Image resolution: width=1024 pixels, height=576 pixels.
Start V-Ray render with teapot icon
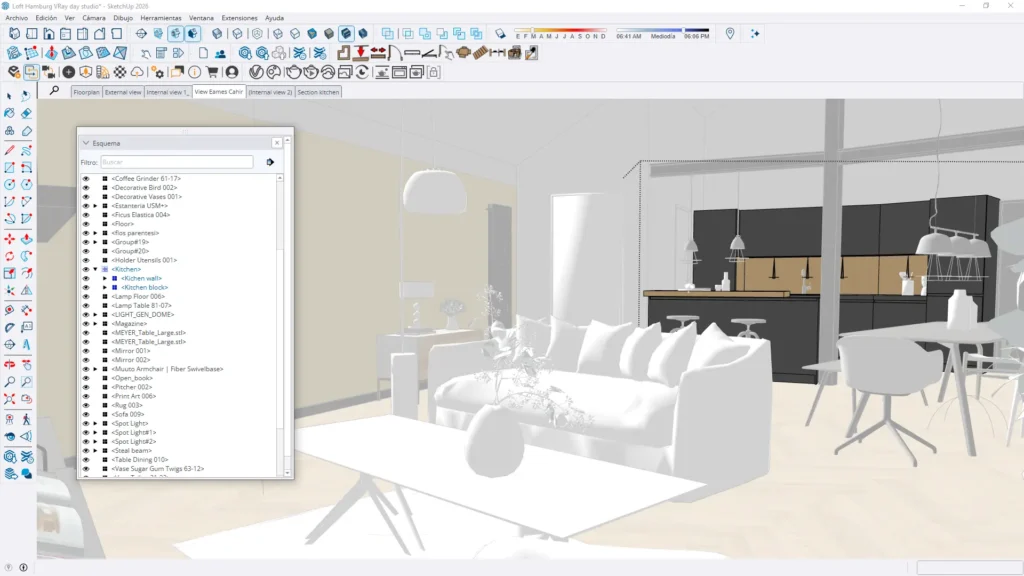pyautogui.click(x=293, y=72)
